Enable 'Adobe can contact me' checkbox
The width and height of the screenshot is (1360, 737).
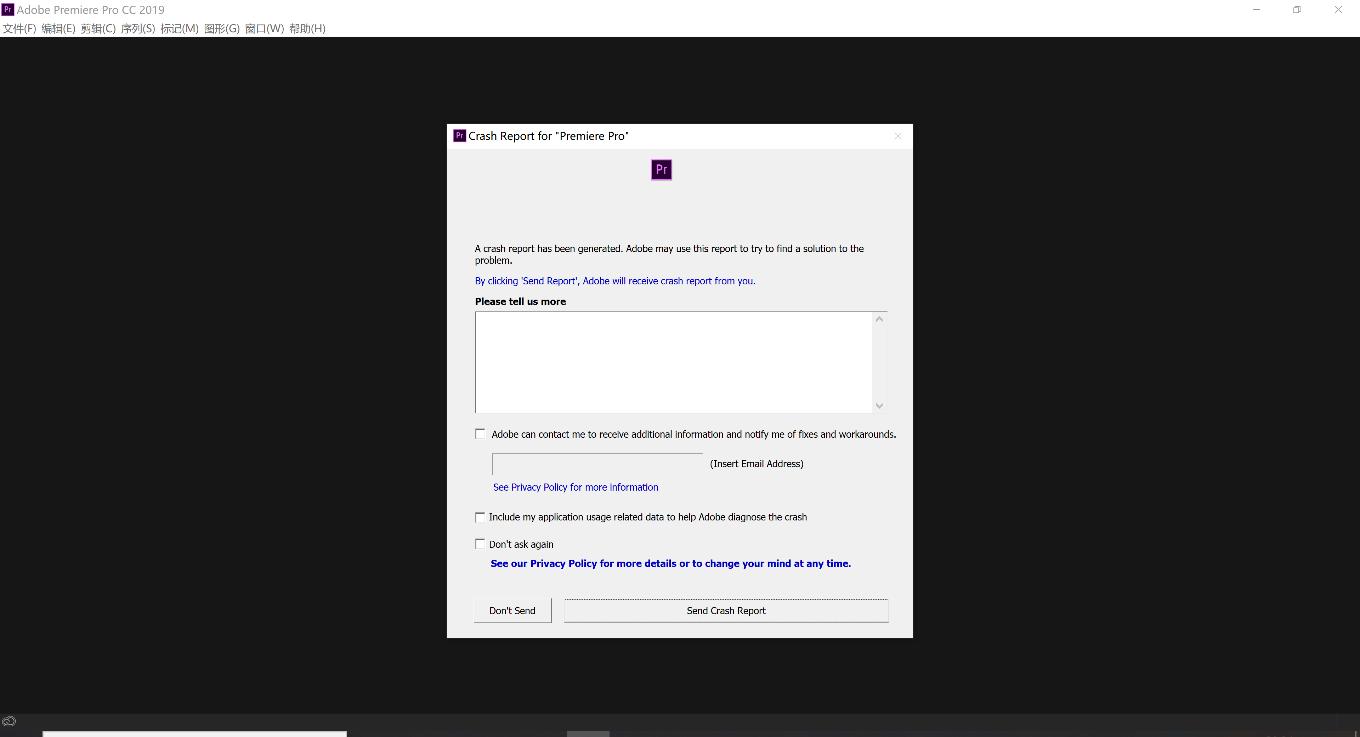coord(480,434)
